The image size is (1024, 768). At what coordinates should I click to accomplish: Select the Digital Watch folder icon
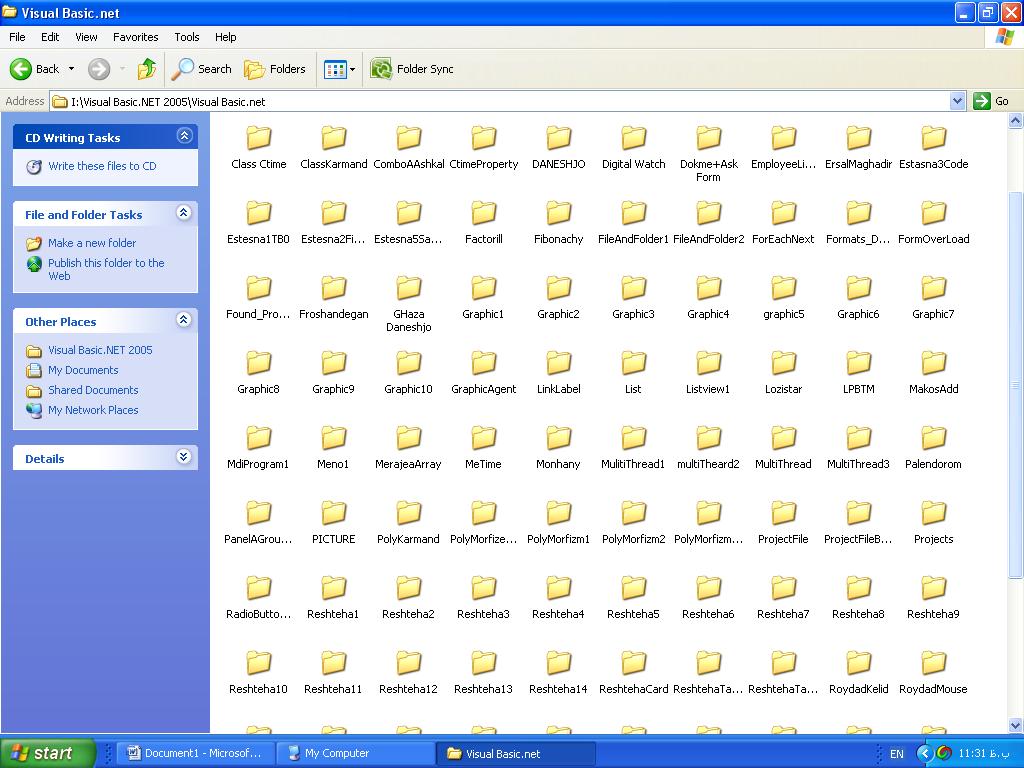click(633, 138)
